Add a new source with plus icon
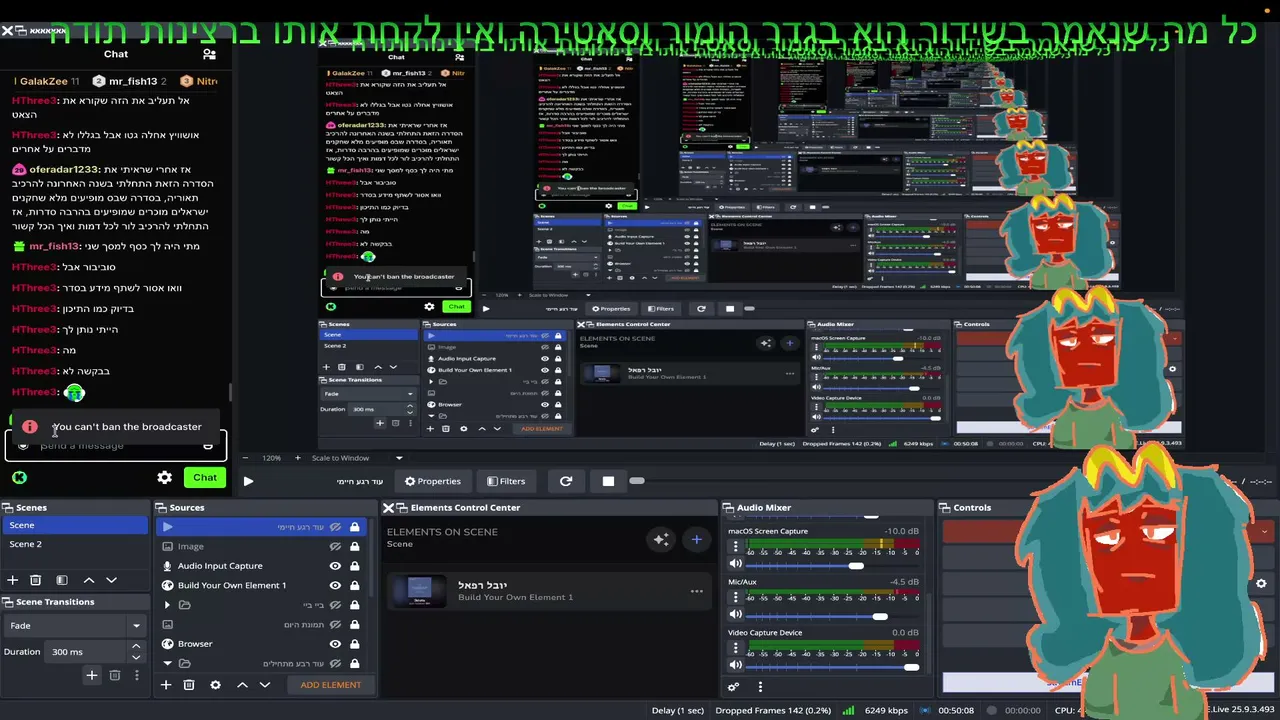Image resolution: width=1280 pixels, height=720 pixels. coord(166,685)
